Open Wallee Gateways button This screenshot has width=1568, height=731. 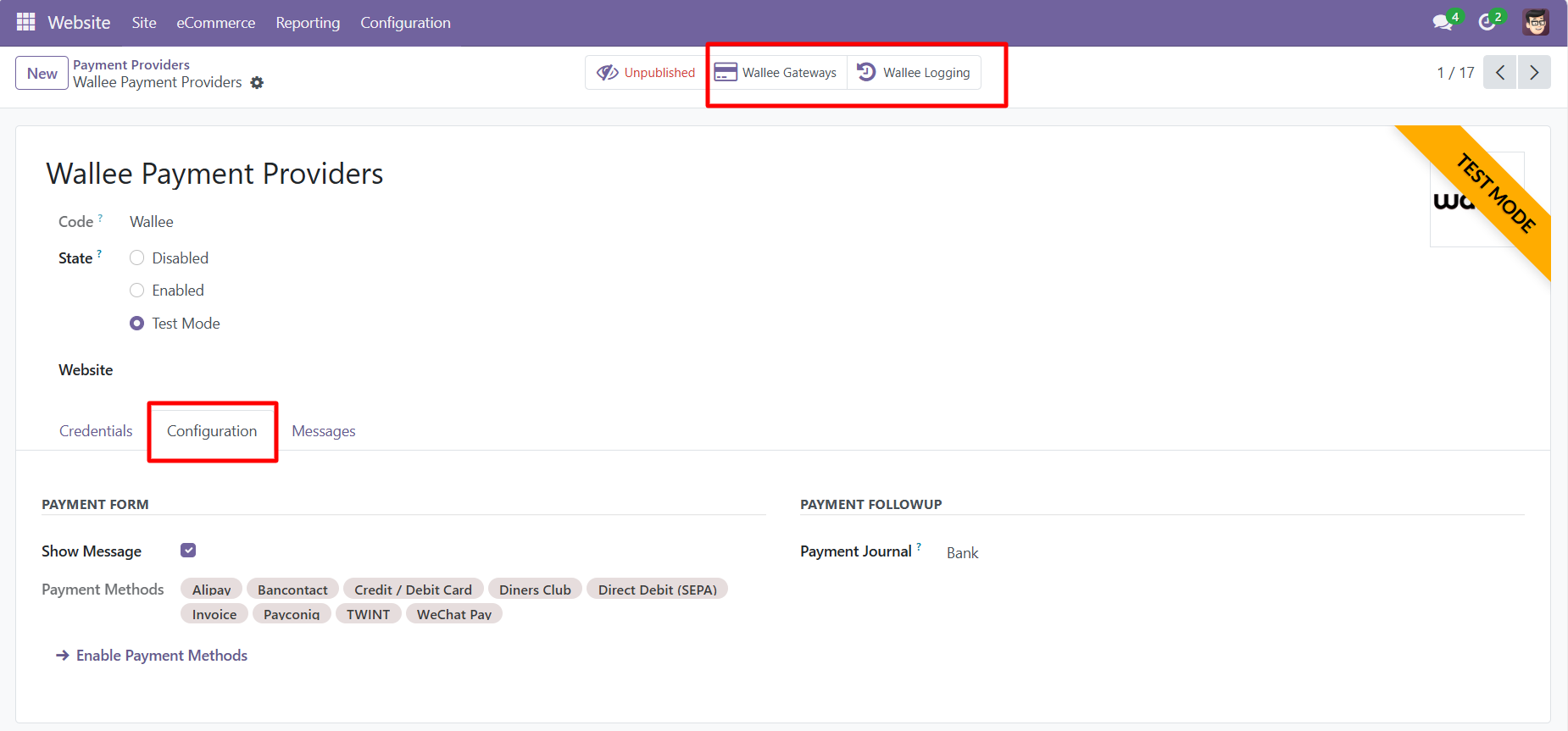coord(776,73)
